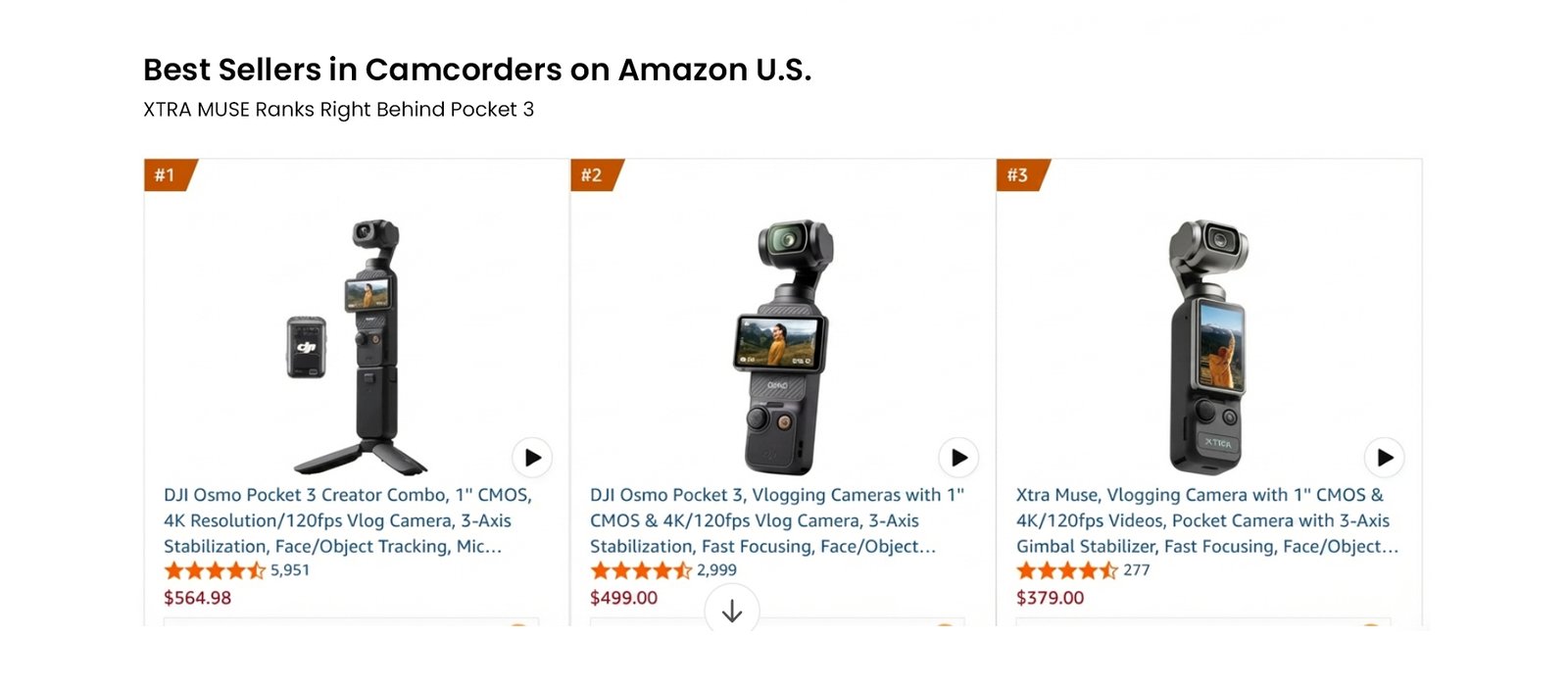Click the #2 bestseller rank badge
Viewport: 1568px width, 687px height.
(593, 175)
